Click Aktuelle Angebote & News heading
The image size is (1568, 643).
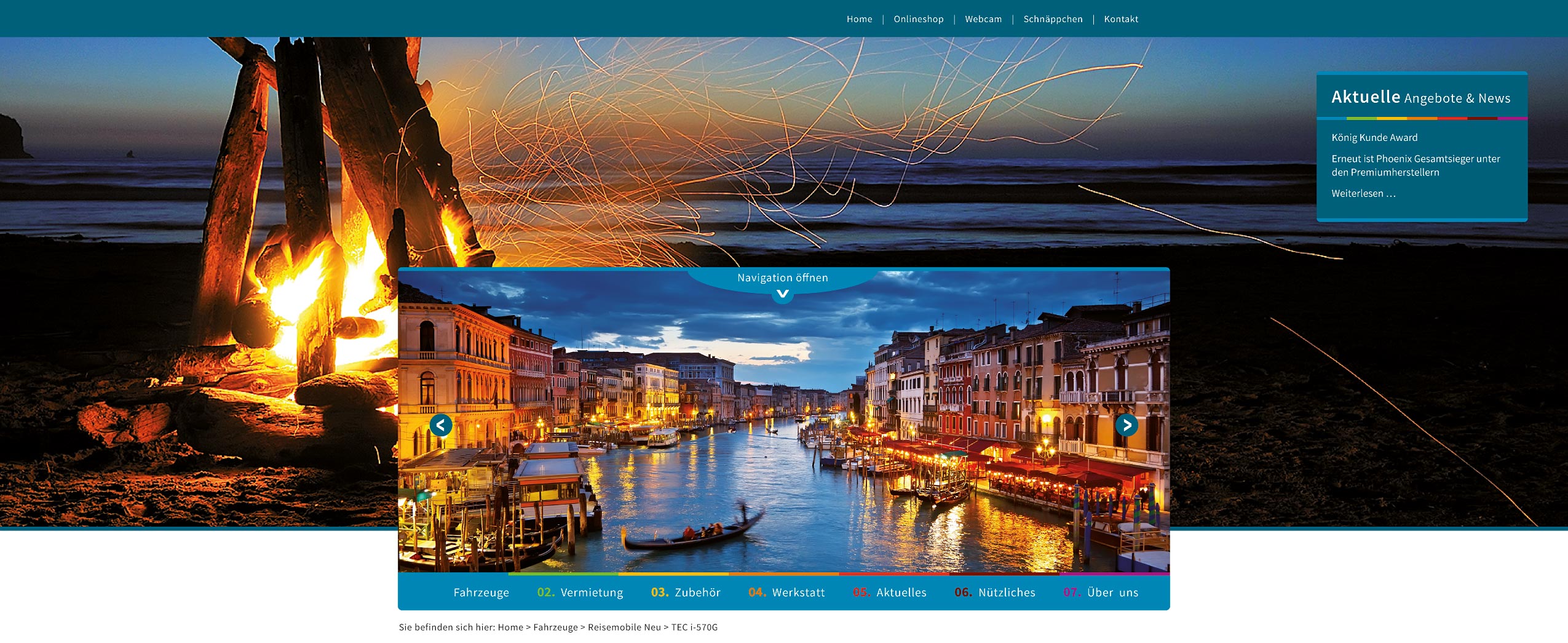(x=1420, y=97)
